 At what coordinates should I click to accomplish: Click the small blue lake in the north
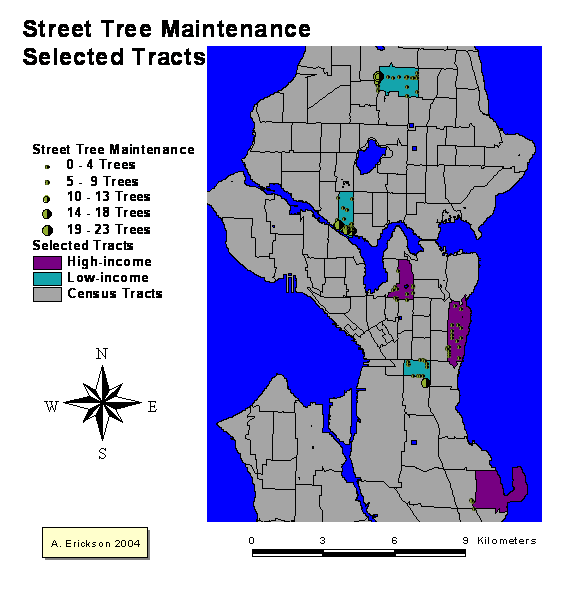[x=371, y=156]
